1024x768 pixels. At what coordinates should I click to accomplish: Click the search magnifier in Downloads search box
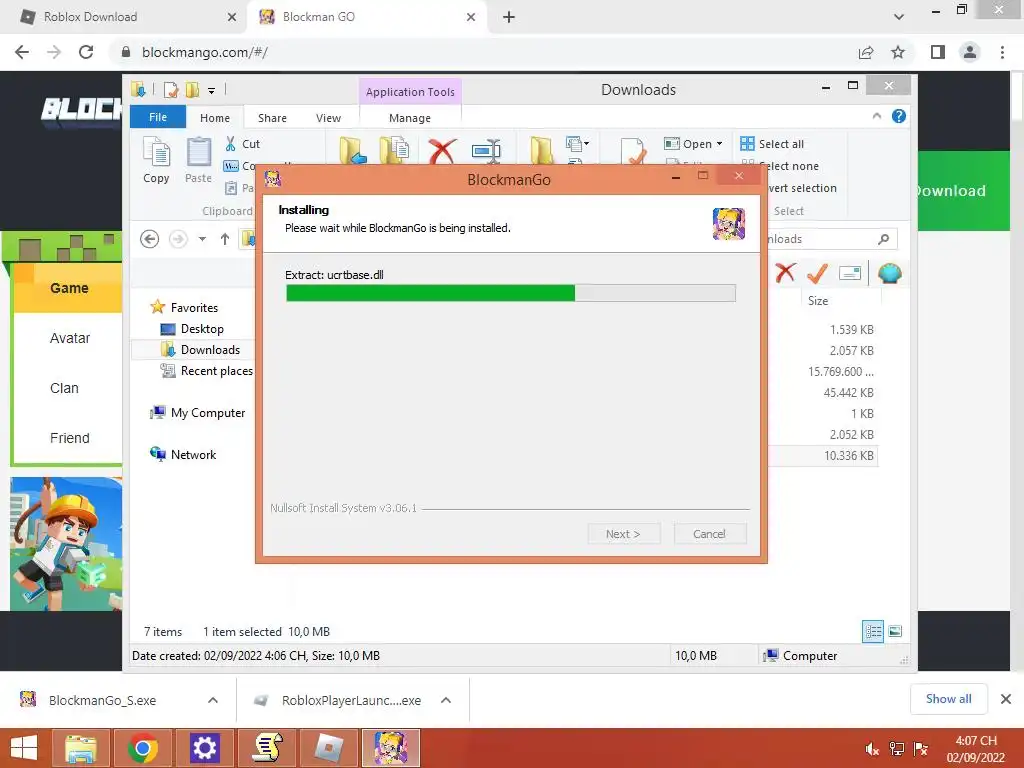884,239
